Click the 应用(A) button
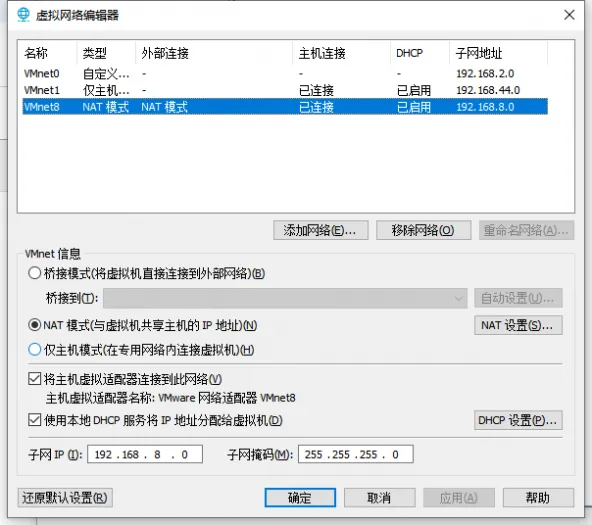The width and height of the screenshot is (592, 525). pos(459,497)
